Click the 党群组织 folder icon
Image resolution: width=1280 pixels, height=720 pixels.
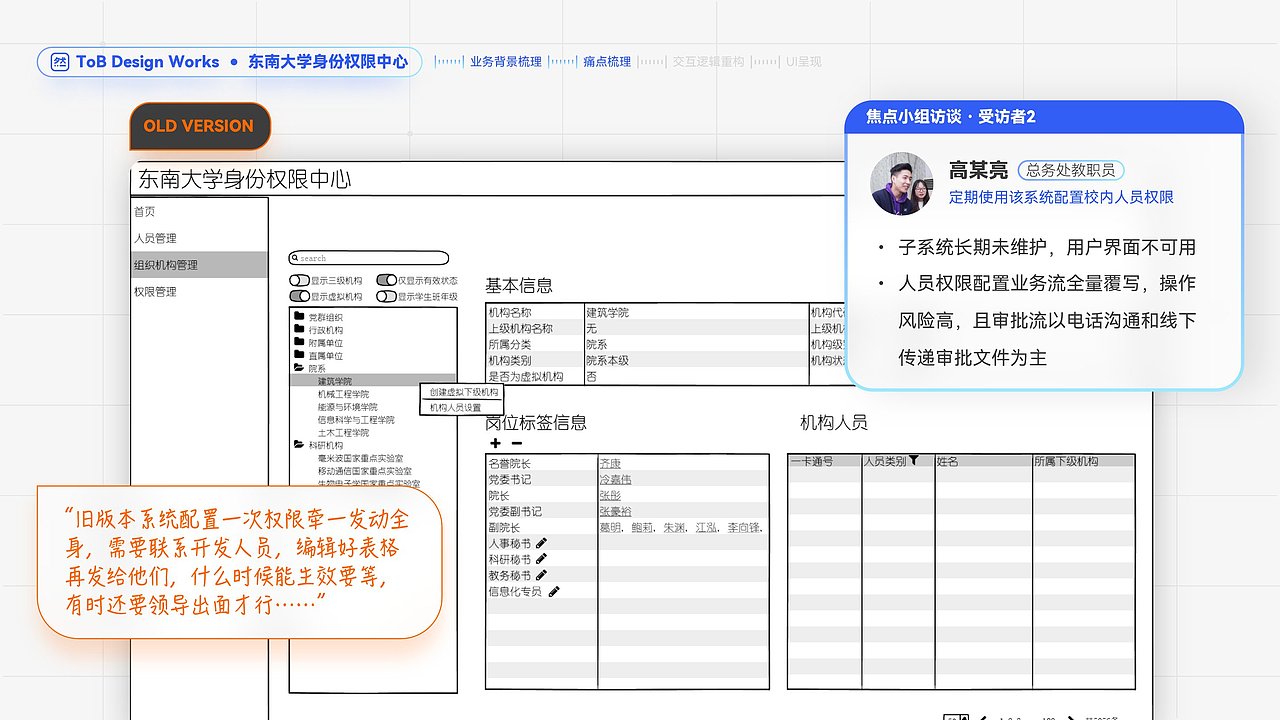point(299,317)
